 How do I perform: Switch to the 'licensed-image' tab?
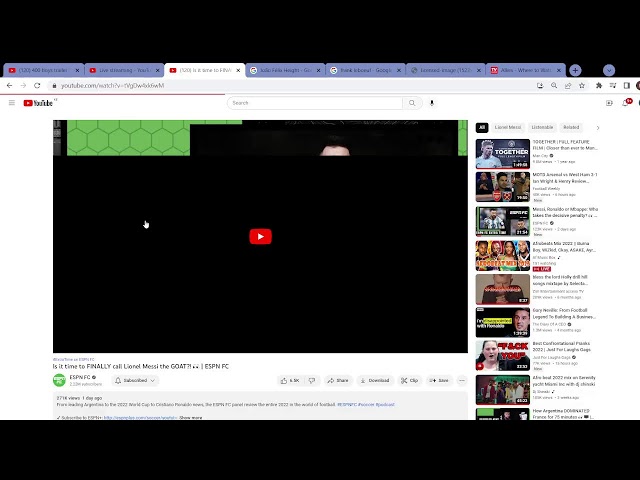pyautogui.click(x=445, y=70)
